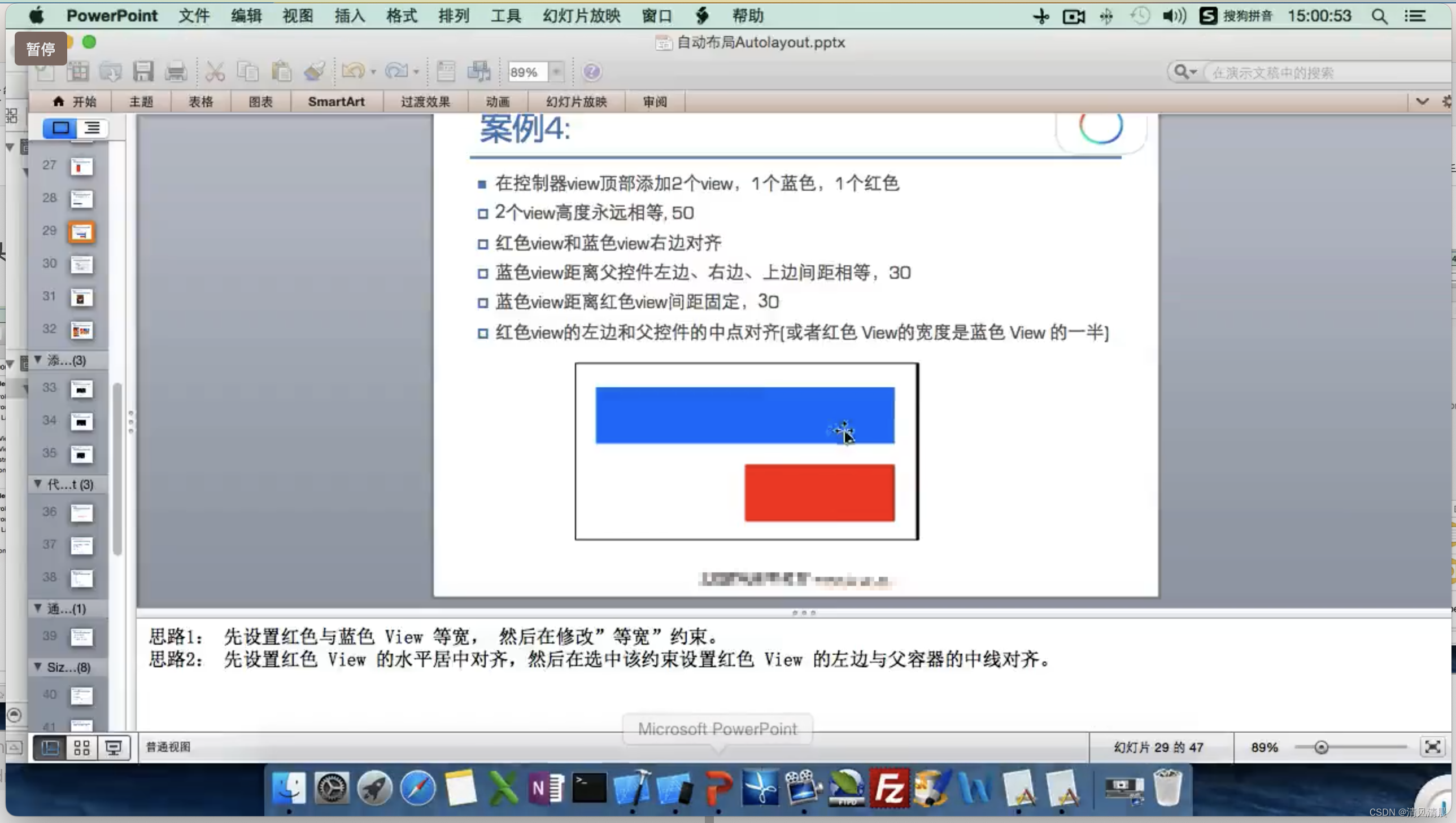Select slide sorter view button
Screen dimensions: 1456x823
coord(81,748)
